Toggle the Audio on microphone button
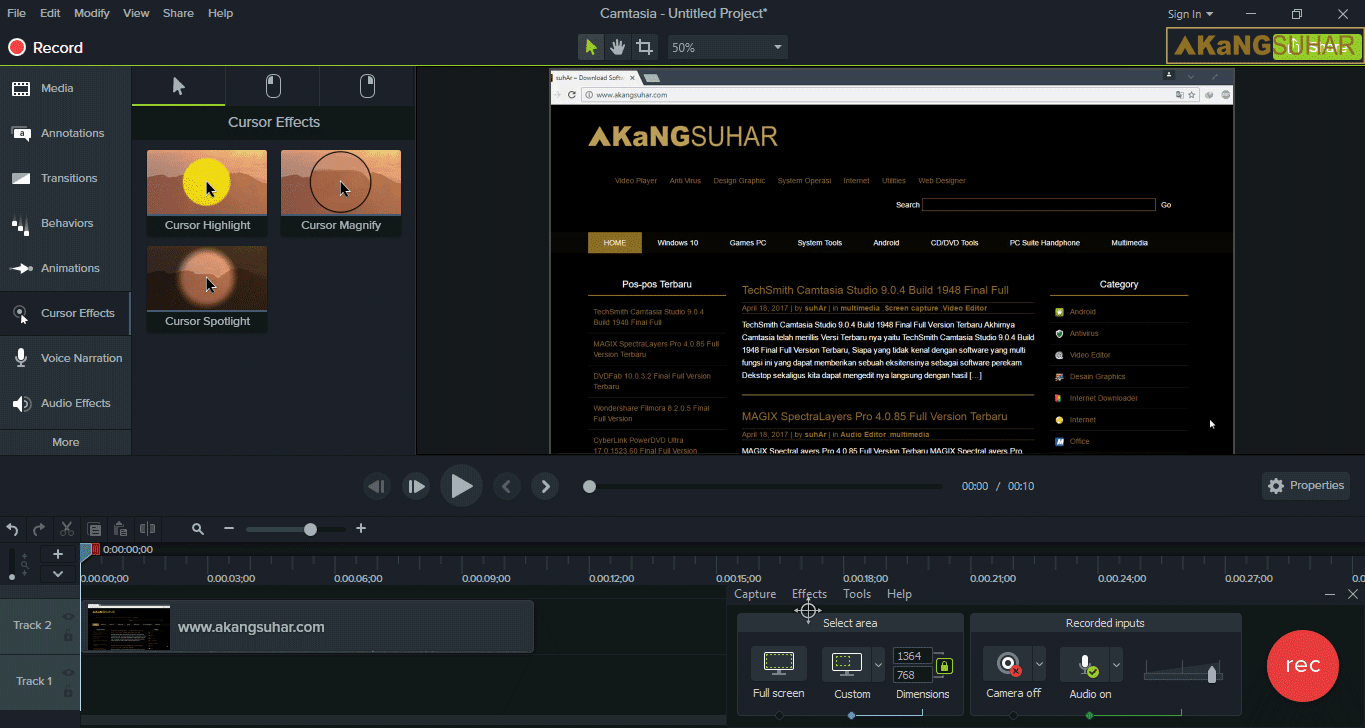 1085,664
